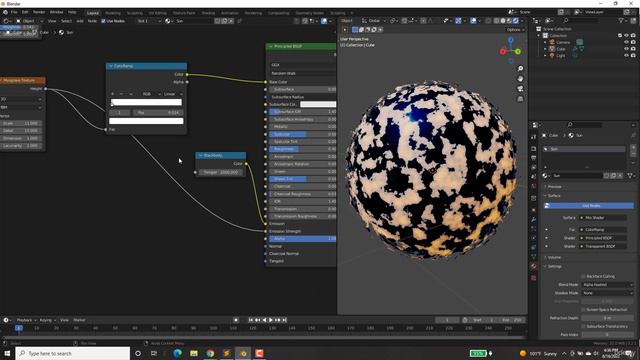Disable Cube in renders via camera icon

(x=633, y=49)
